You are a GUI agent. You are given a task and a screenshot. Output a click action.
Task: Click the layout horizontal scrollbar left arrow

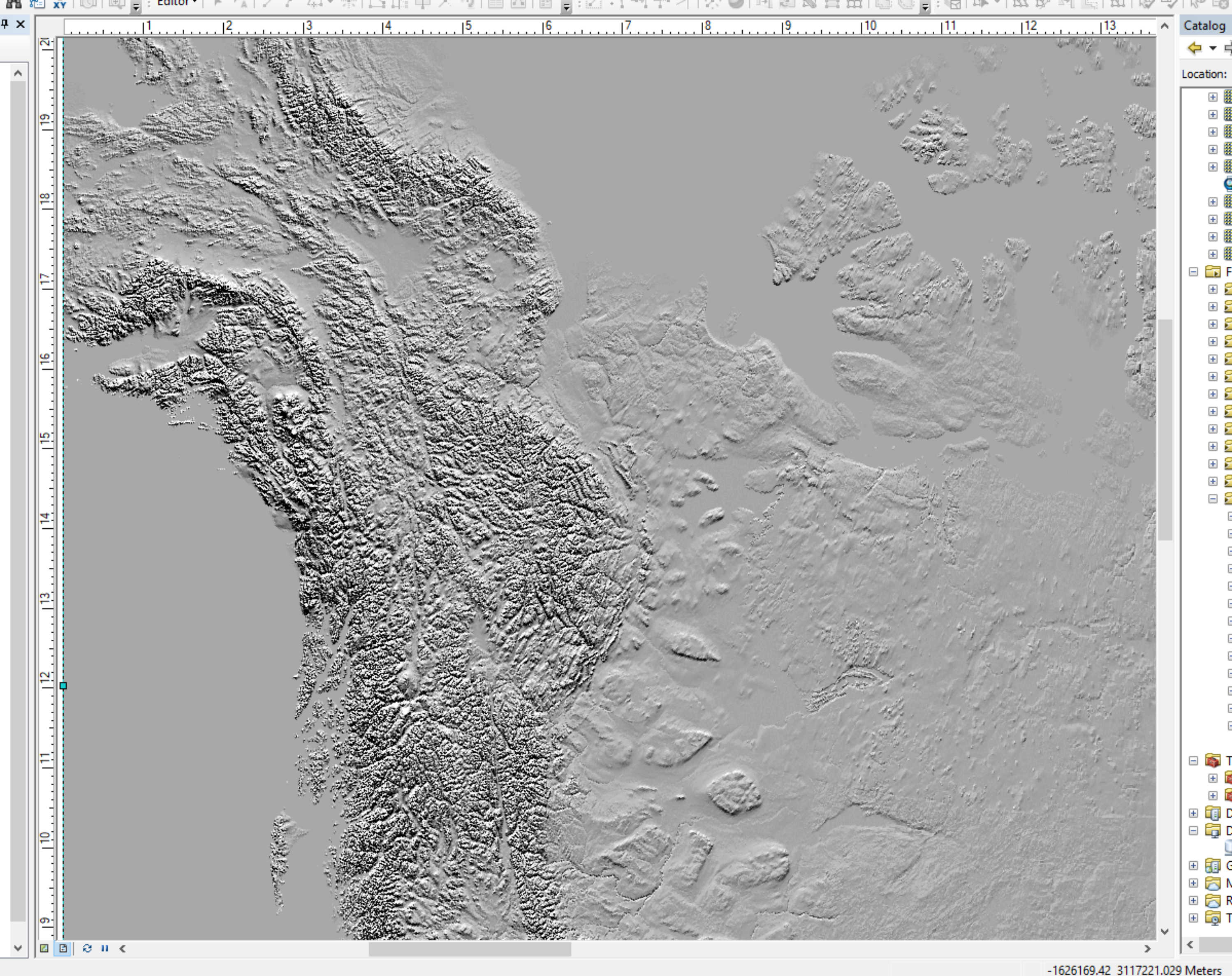(x=122, y=948)
